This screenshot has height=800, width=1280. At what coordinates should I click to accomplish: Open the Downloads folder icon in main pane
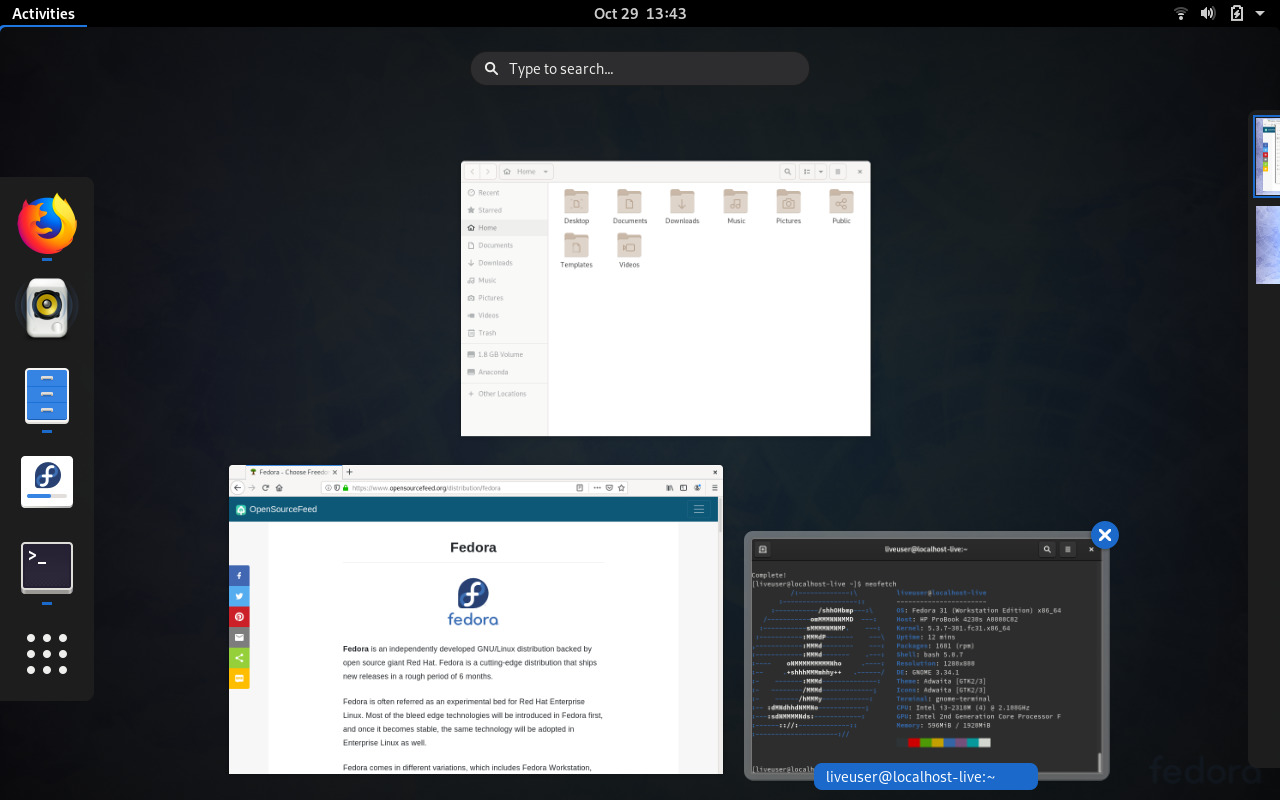click(682, 201)
